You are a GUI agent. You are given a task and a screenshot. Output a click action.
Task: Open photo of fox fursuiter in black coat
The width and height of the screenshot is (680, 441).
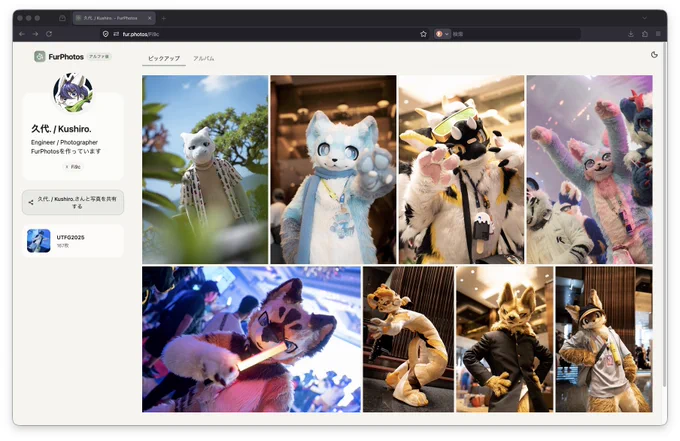[504, 339]
